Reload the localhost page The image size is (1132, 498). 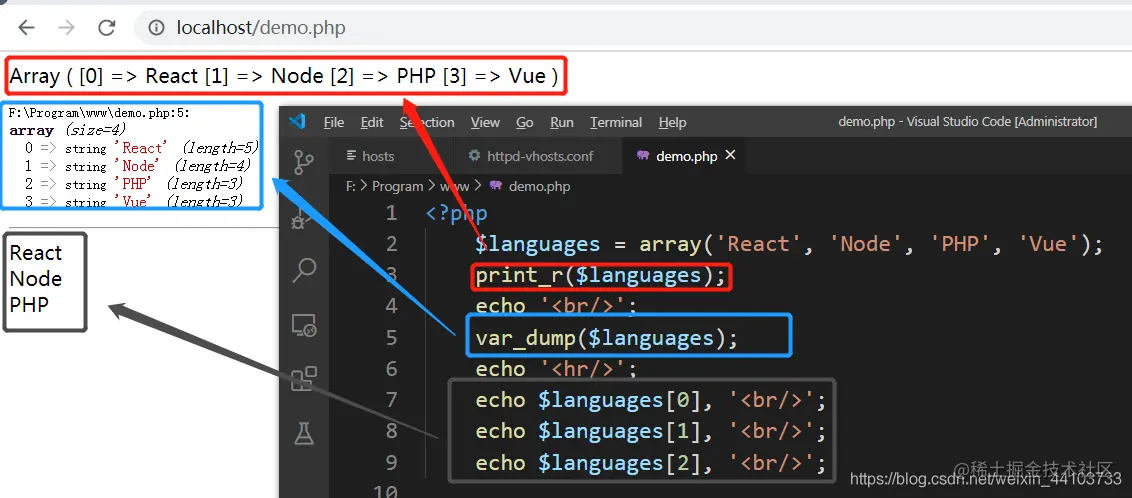pyautogui.click(x=107, y=28)
